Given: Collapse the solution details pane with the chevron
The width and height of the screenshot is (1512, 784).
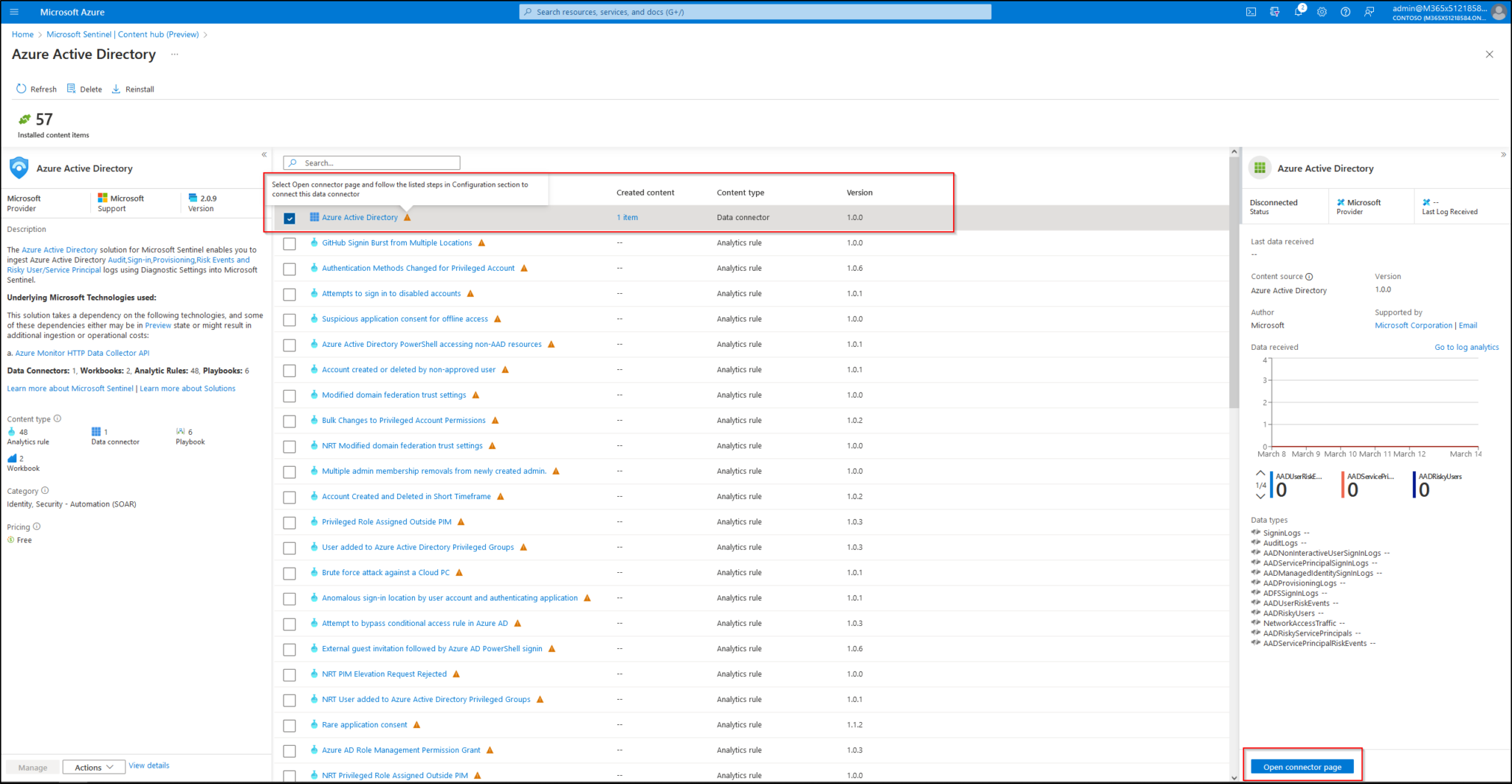Looking at the screenshot, I should point(264,154).
